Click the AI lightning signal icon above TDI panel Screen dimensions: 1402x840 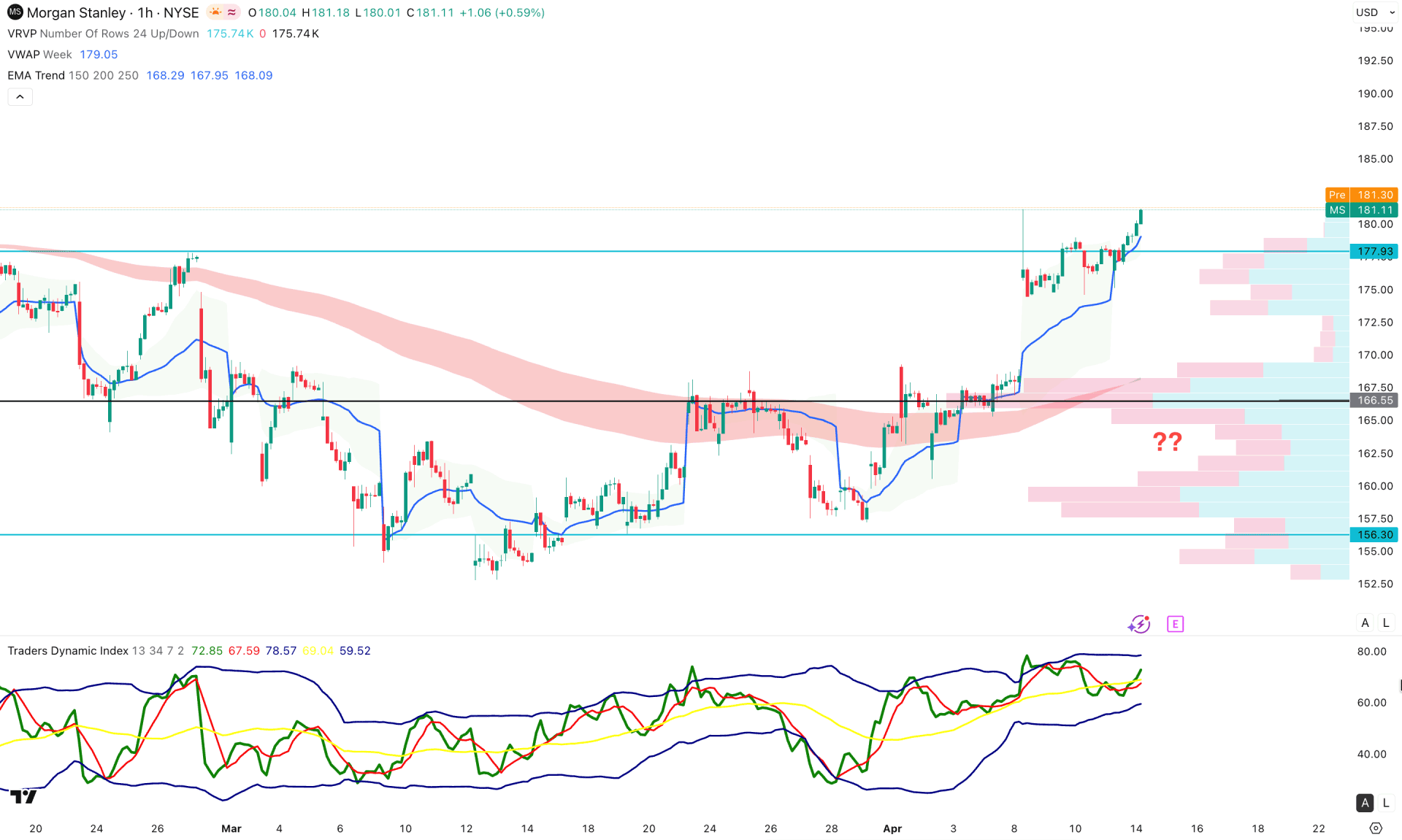point(1139,625)
